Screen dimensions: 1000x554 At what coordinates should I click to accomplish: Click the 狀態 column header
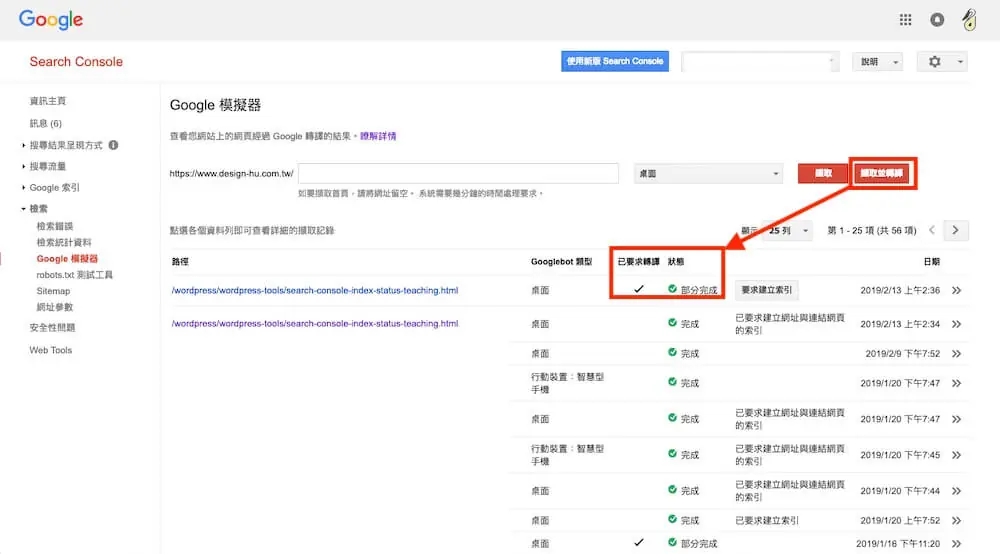pyautogui.click(x=676, y=261)
